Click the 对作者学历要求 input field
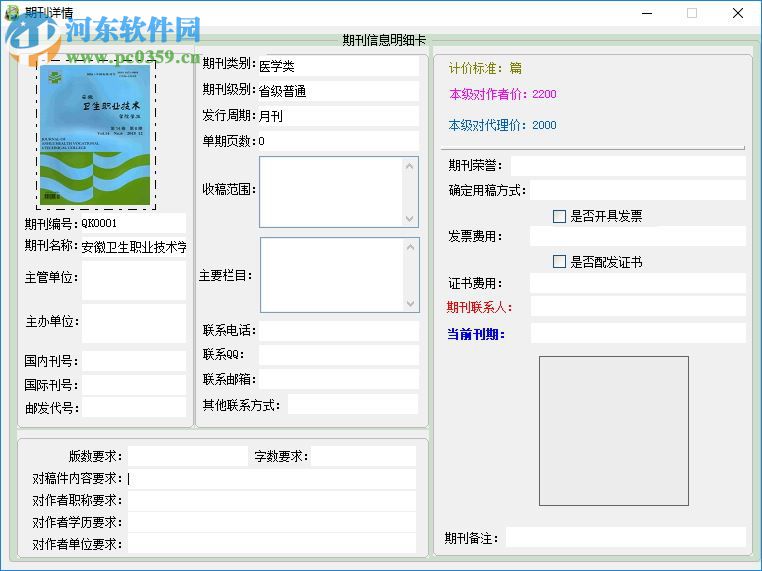The image size is (762, 571). (272, 522)
